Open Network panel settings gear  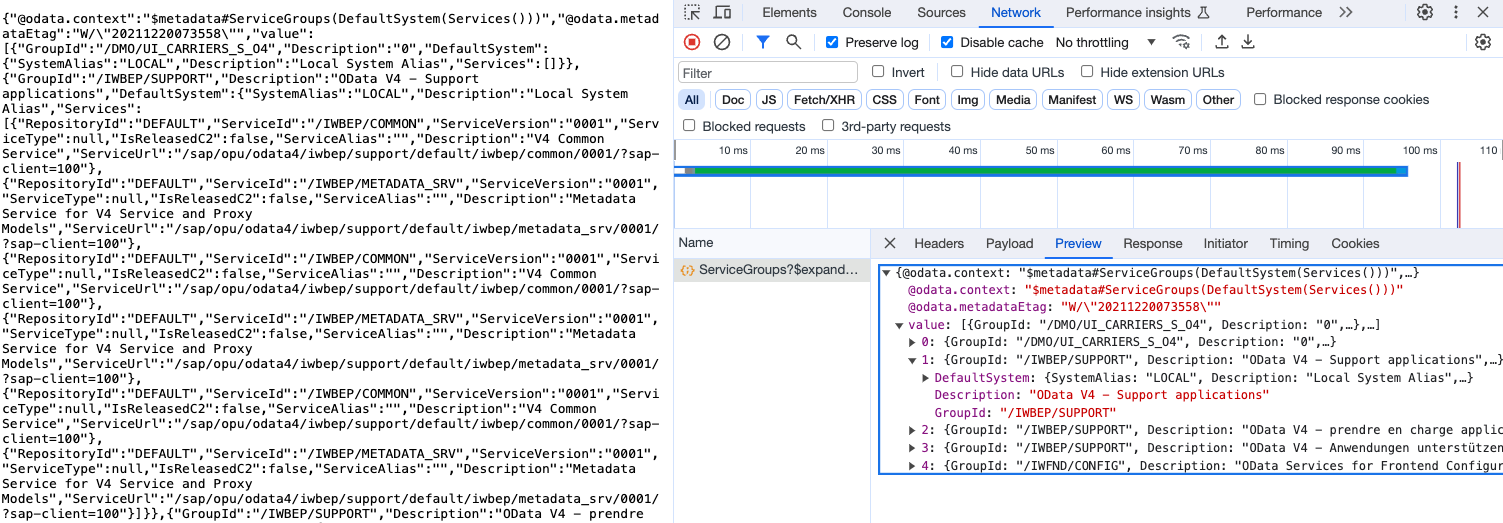point(1483,42)
